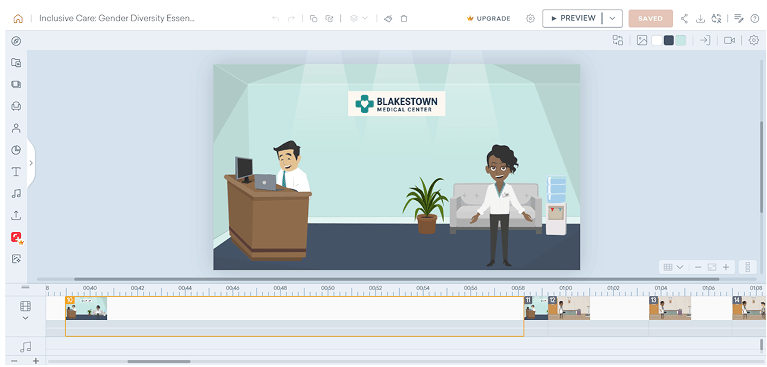Viewport: 767px width, 367px height.
Task: Select the white color swatch
Action: [x=657, y=41]
